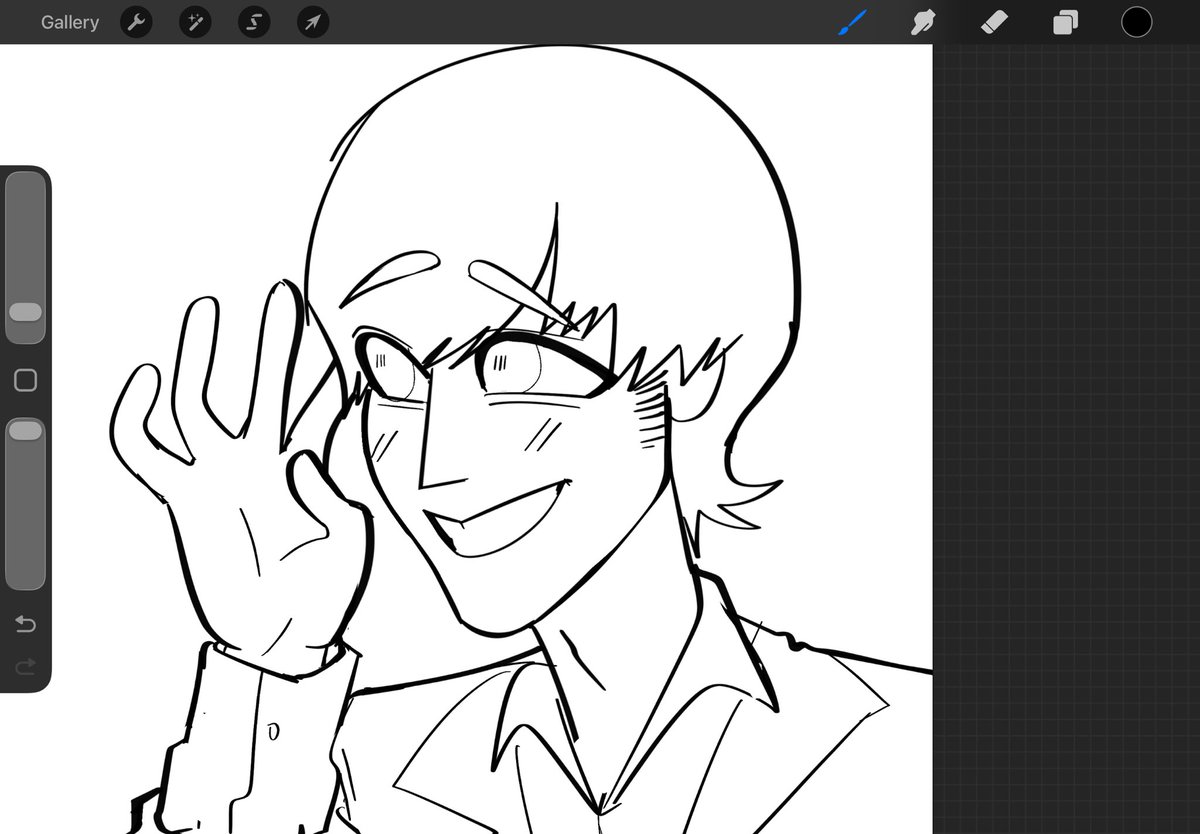Tap the square Modify button between sliders
Screen dimensions: 1200x834
pyautogui.click(x=26, y=380)
